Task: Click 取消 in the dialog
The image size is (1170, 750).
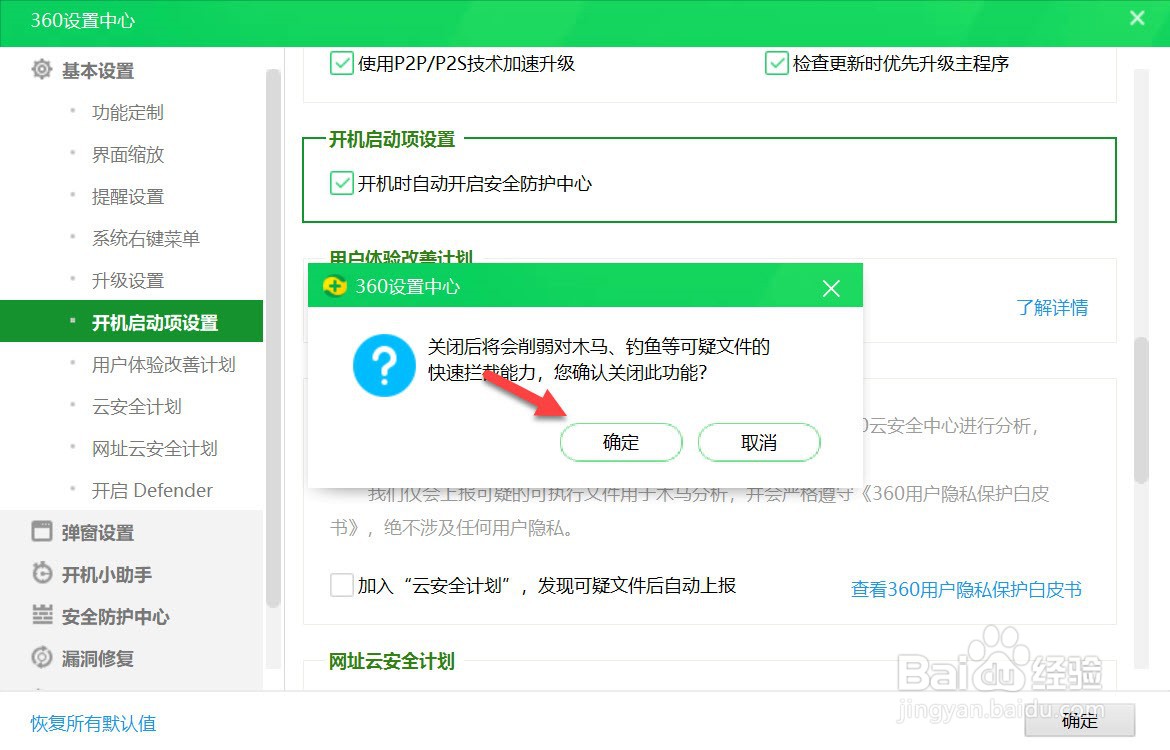Action: coord(759,443)
